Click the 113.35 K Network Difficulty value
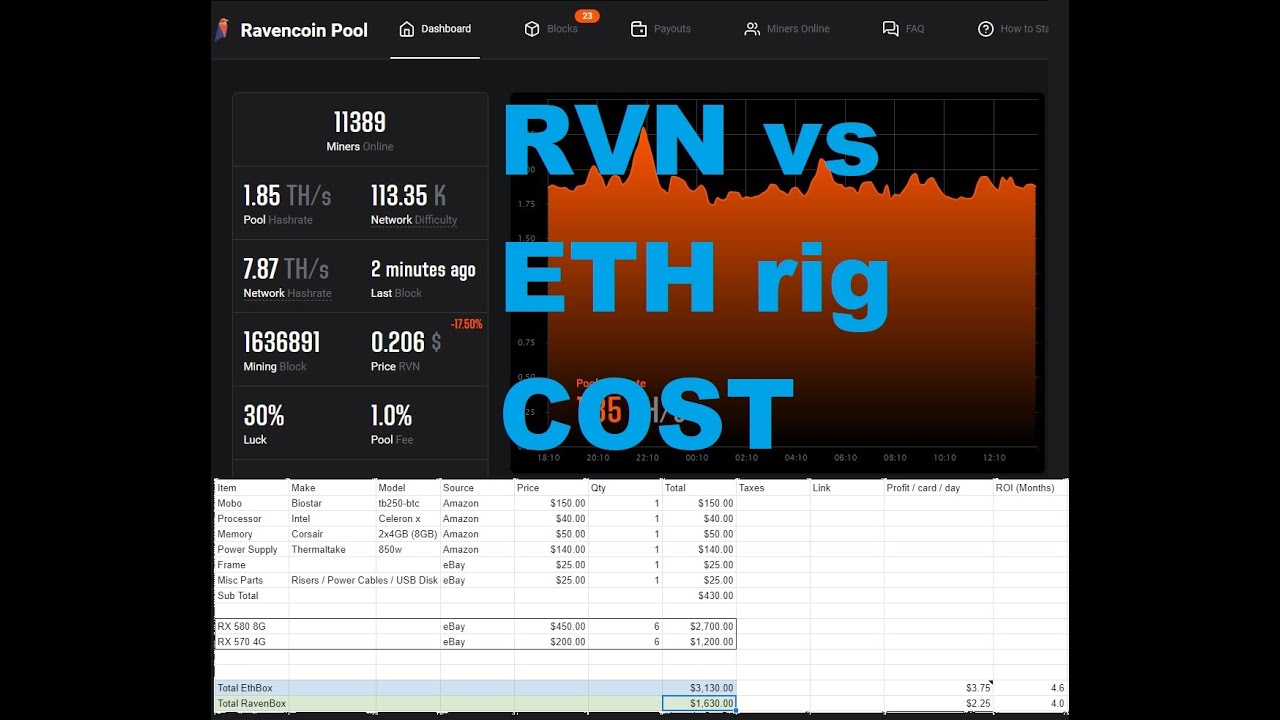 pos(408,195)
